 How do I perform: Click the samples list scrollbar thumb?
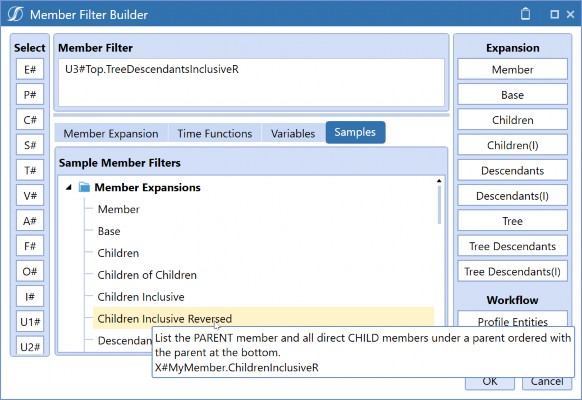pos(439,205)
